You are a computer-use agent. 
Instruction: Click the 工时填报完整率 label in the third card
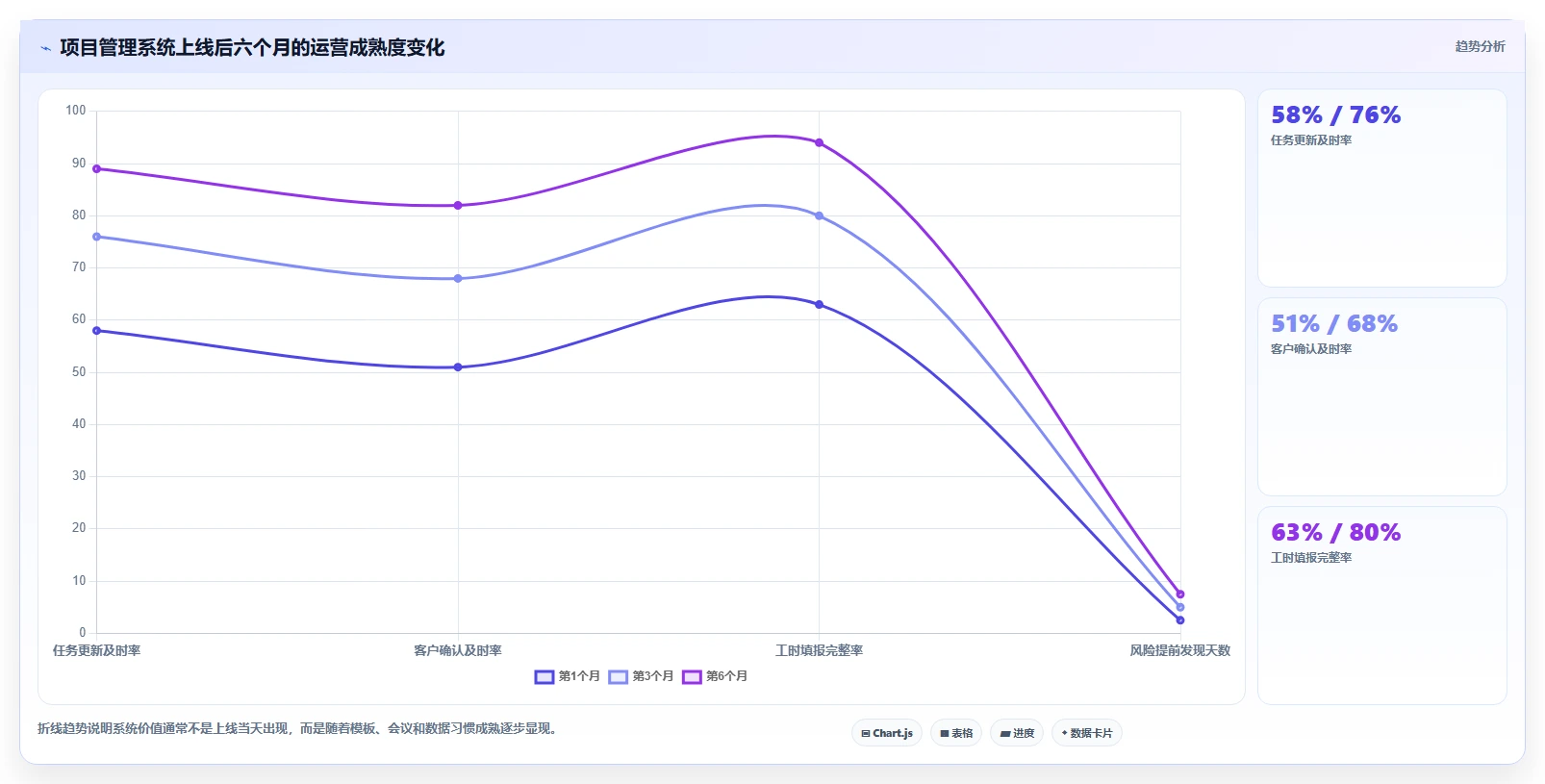pos(1311,558)
